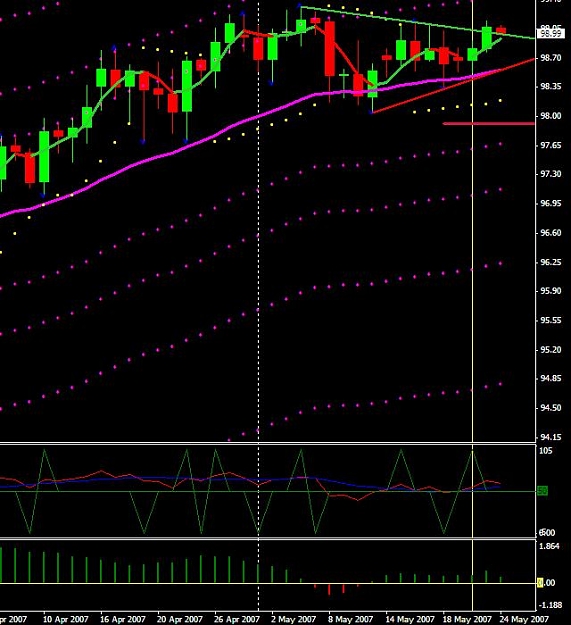The image size is (571, 625).
Task: Click the 94.15 price axis label
Action: [x=550, y=437]
